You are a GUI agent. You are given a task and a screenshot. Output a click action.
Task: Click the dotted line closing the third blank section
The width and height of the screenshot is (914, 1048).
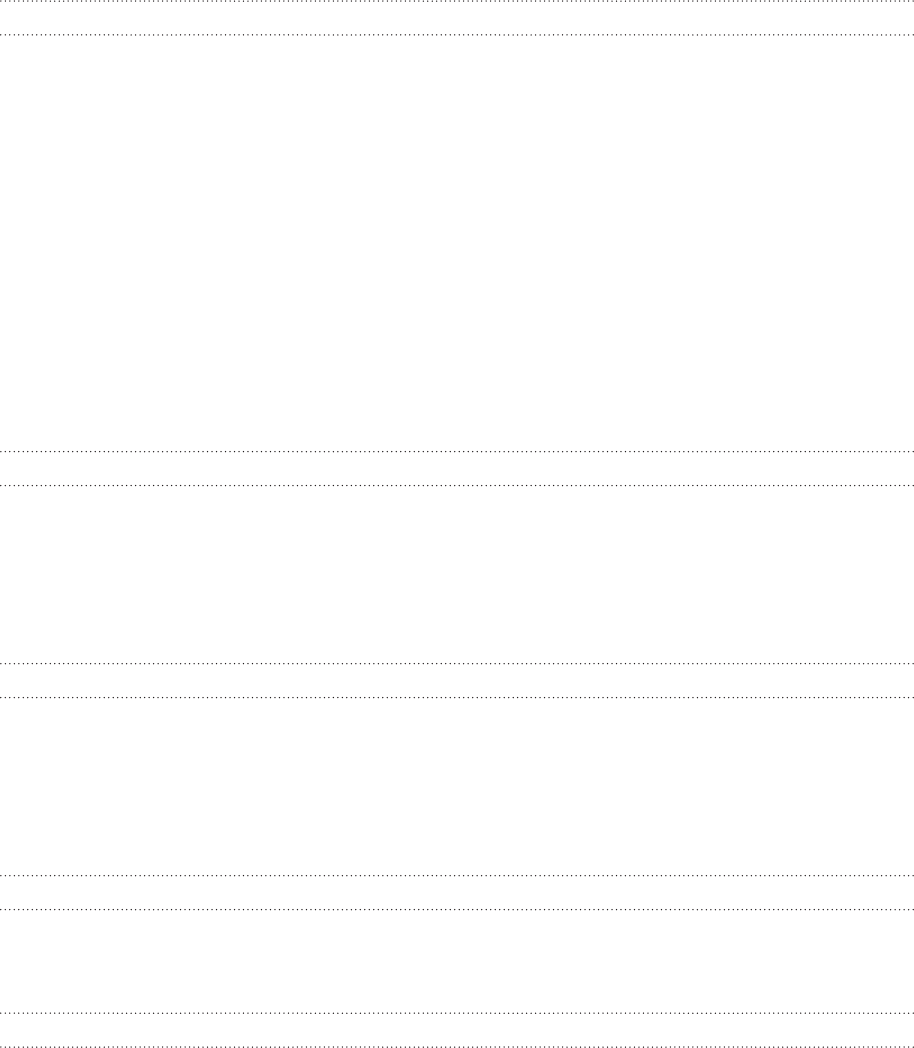tap(457, 876)
